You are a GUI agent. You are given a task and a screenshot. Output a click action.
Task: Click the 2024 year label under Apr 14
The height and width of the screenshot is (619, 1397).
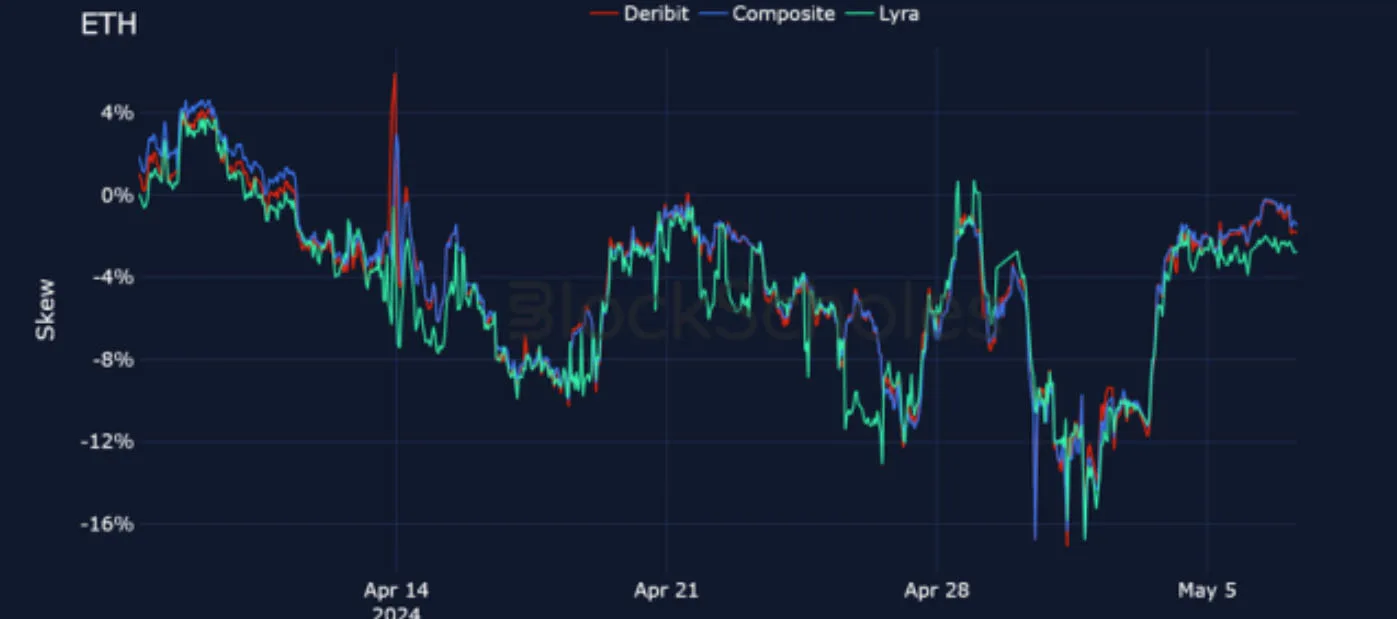pyautogui.click(x=396, y=612)
